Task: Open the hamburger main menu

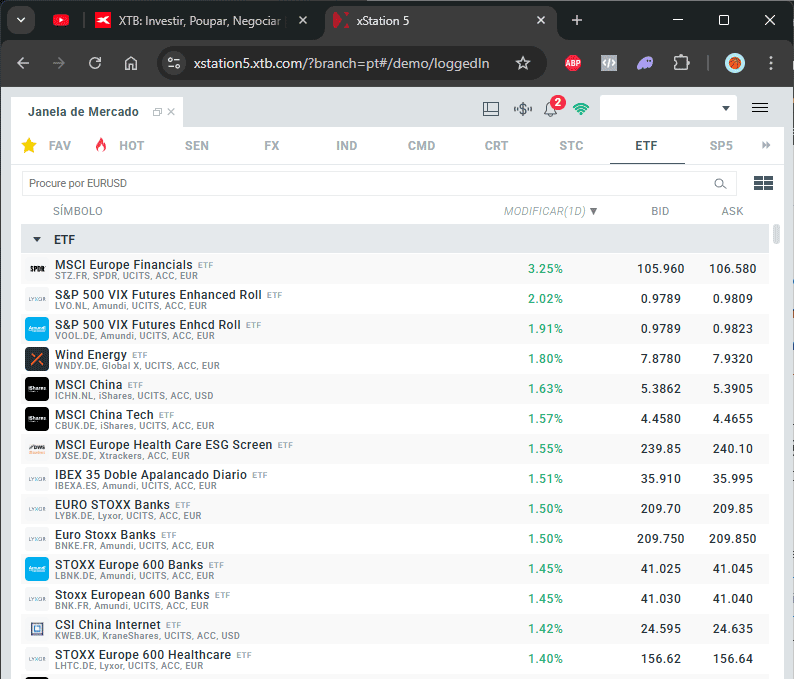Action: pyautogui.click(x=760, y=108)
